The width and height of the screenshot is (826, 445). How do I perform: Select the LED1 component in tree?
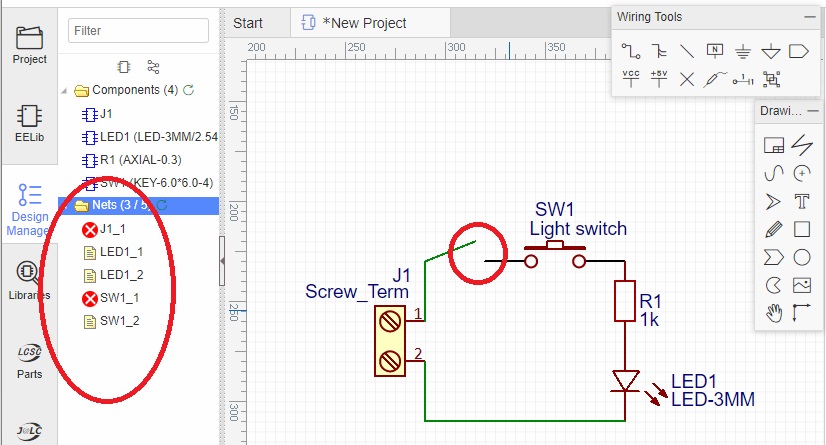coord(148,137)
